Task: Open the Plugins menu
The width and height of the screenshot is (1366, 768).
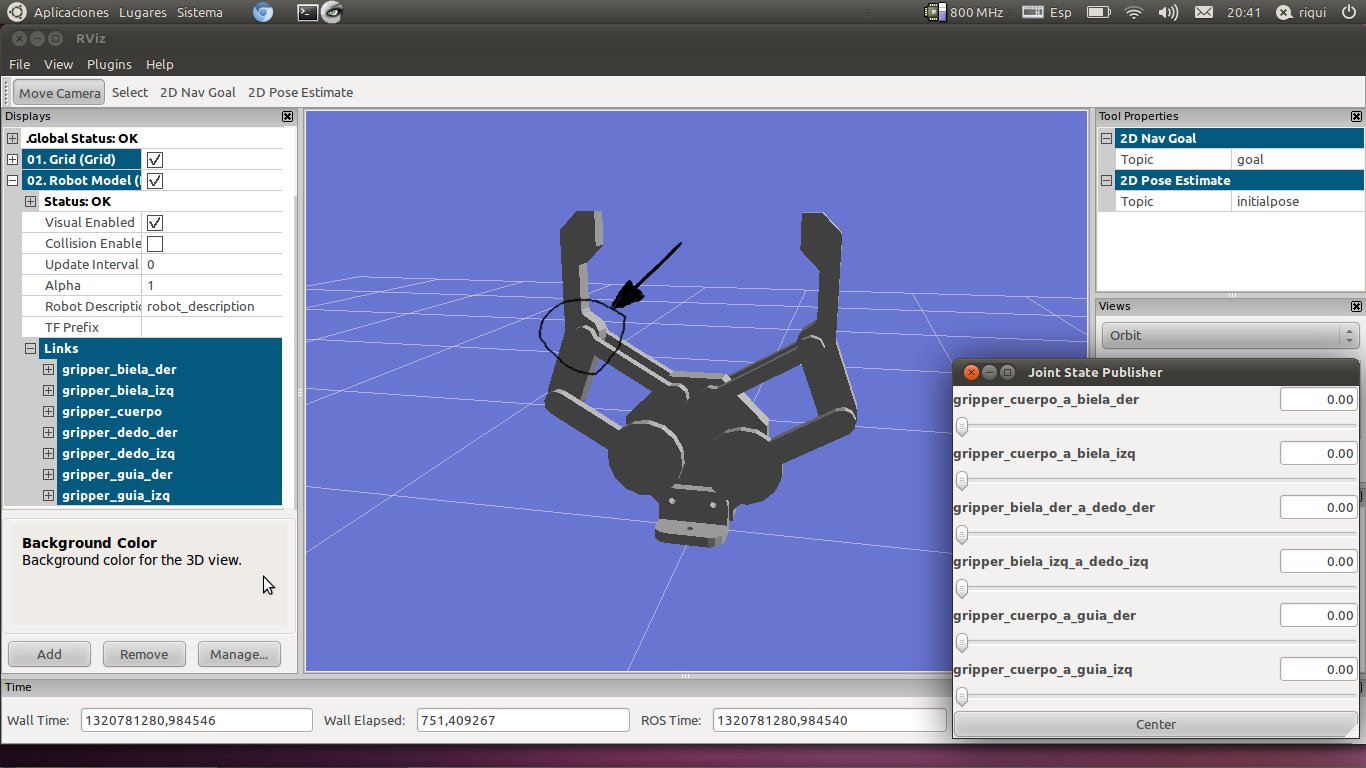Action: 109,64
